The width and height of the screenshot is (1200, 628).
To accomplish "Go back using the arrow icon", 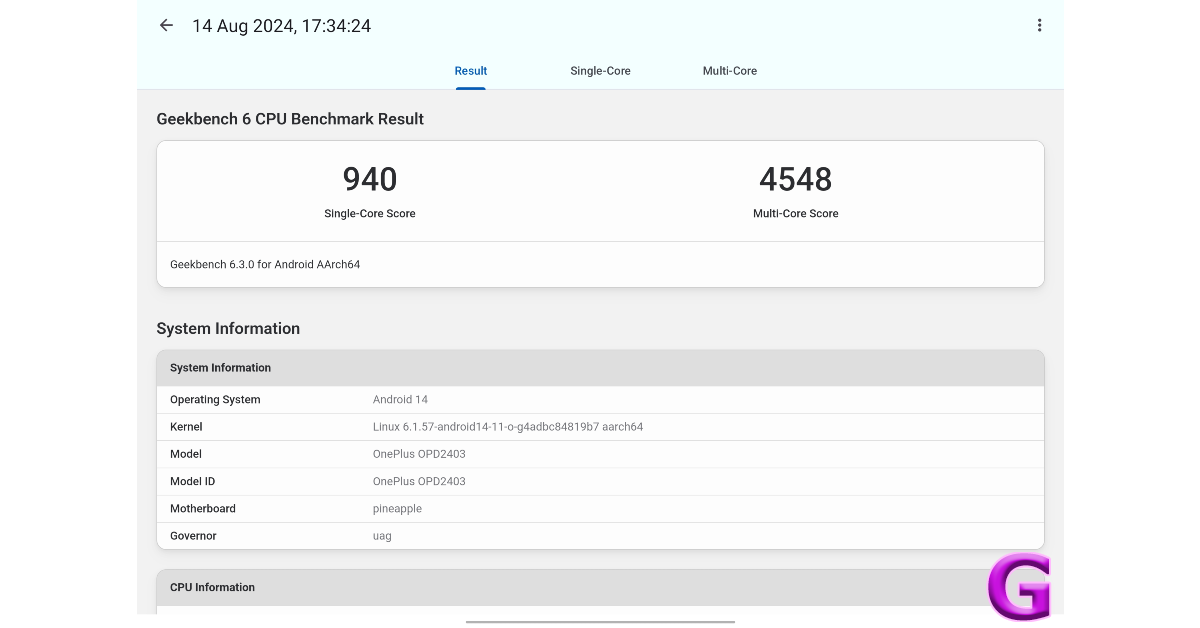I will (166, 26).
